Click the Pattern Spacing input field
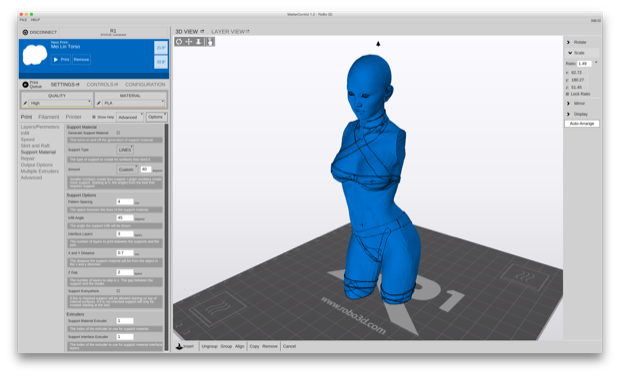The width and height of the screenshot is (620, 377). tap(125, 202)
